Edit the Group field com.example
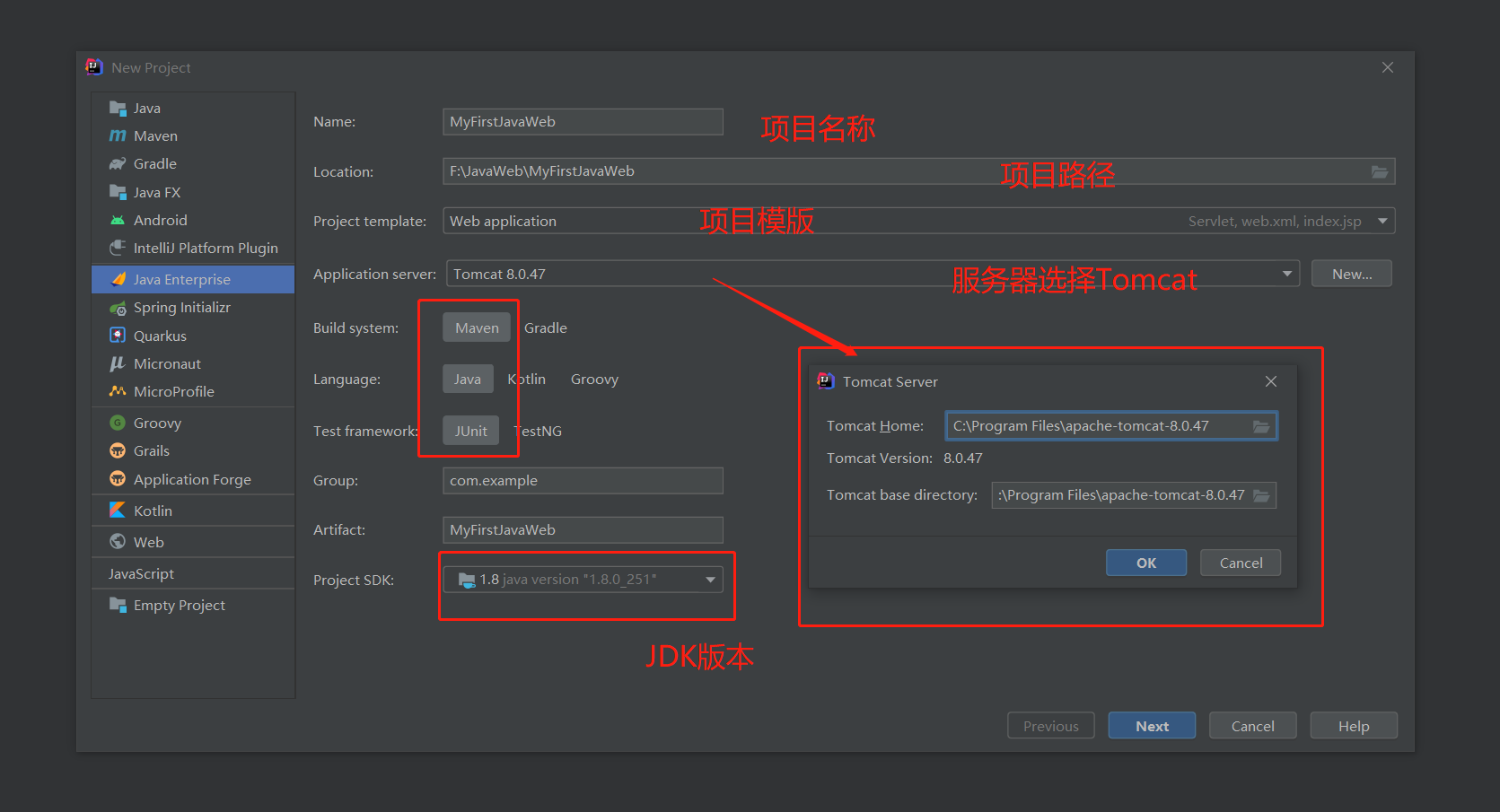The image size is (1500, 812). click(583, 481)
